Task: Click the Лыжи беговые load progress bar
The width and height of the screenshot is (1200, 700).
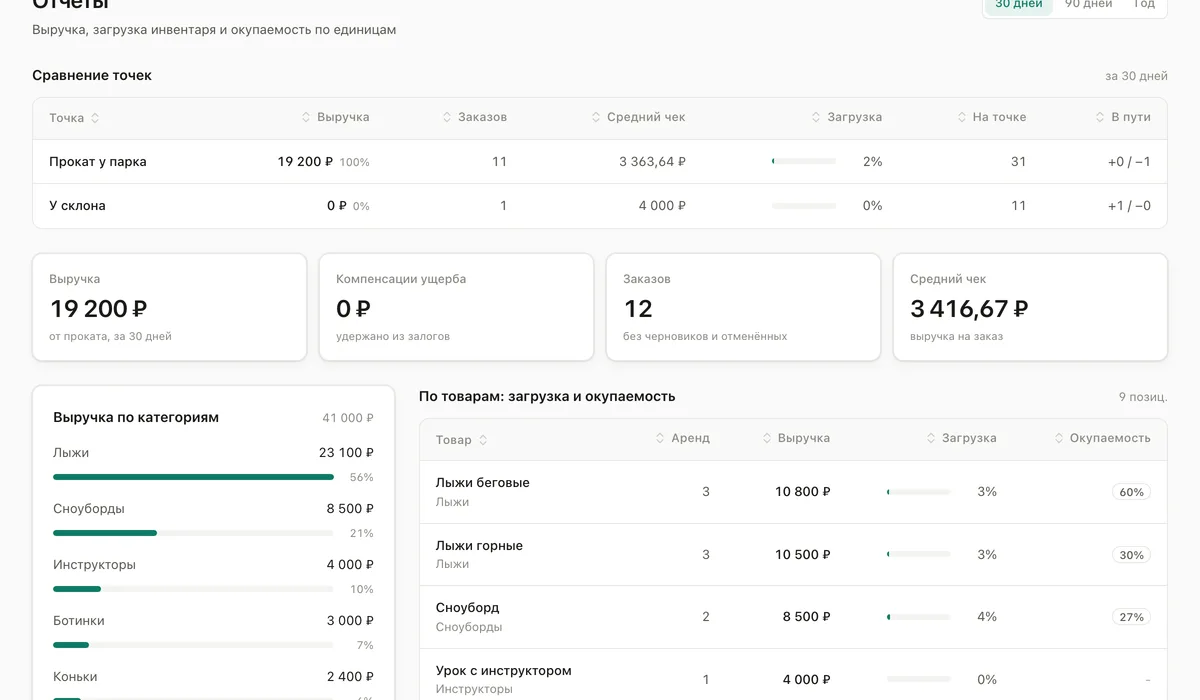Action: (919, 492)
